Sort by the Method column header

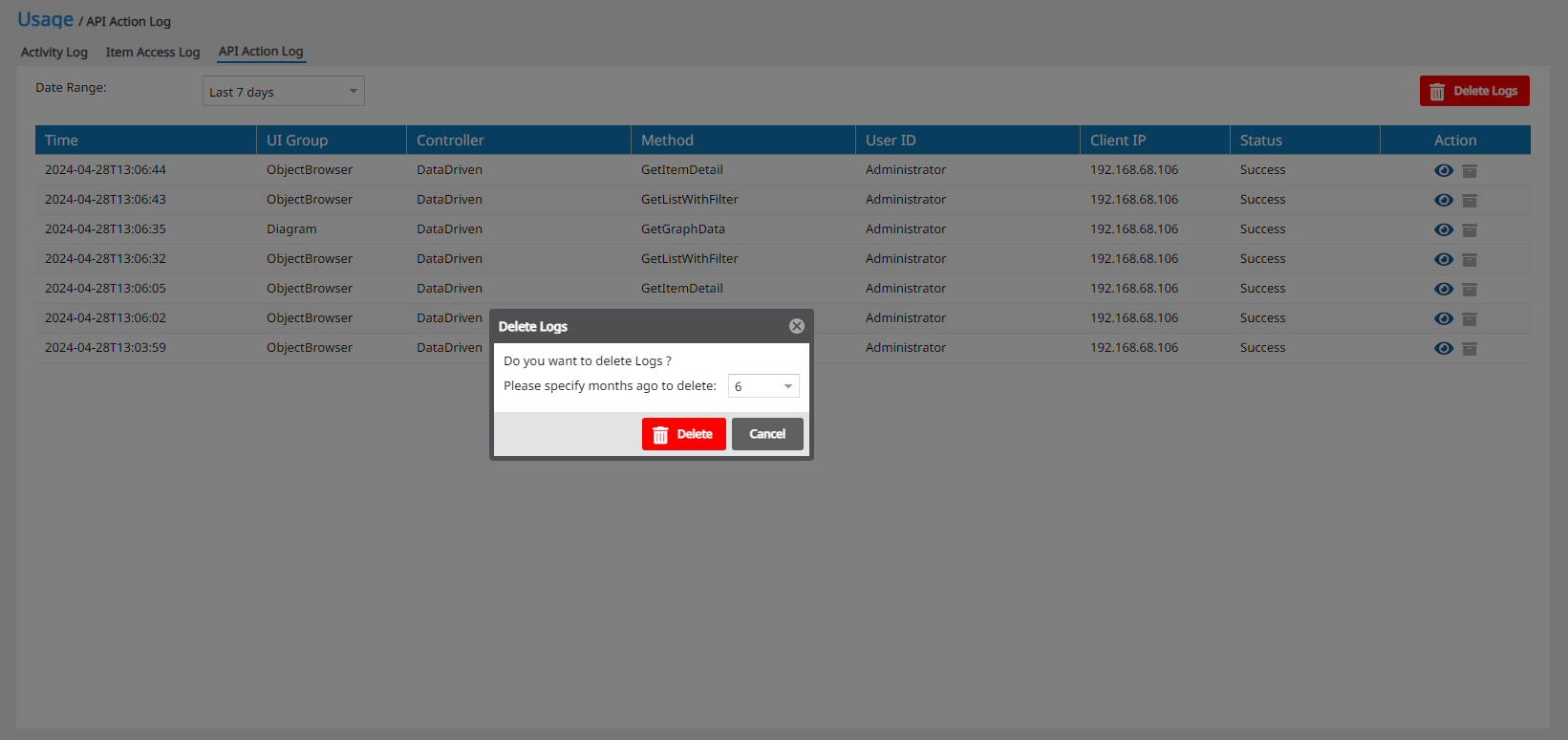tap(743, 140)
